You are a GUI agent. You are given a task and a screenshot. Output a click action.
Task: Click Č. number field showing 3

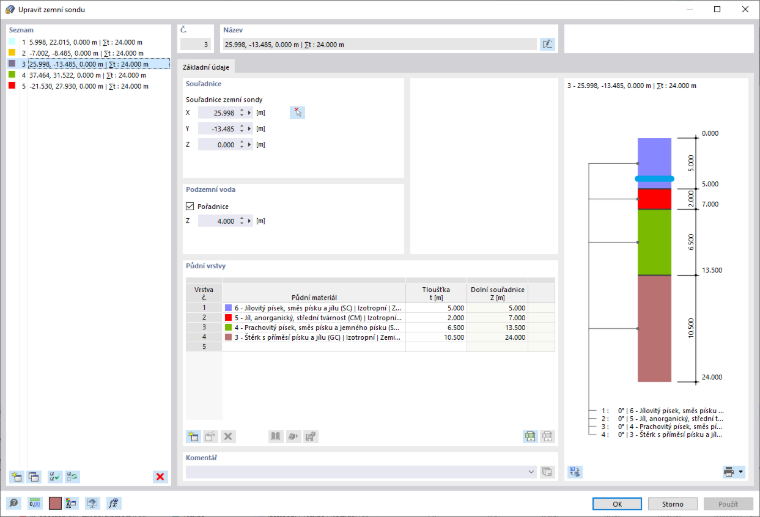(195, 44)
